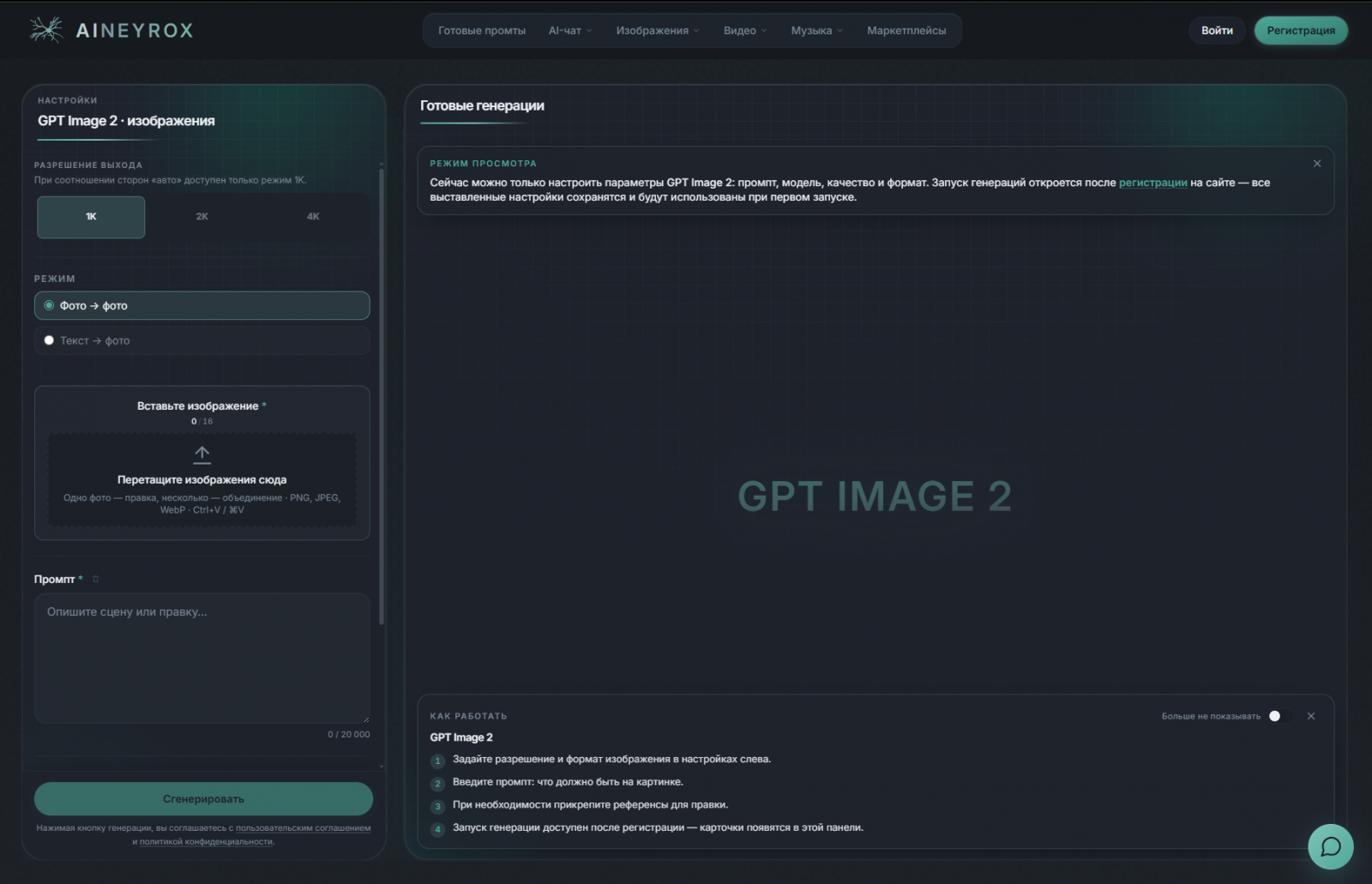
Task: Click the Разрешение выхода label
Action: (x=88, y=165)
